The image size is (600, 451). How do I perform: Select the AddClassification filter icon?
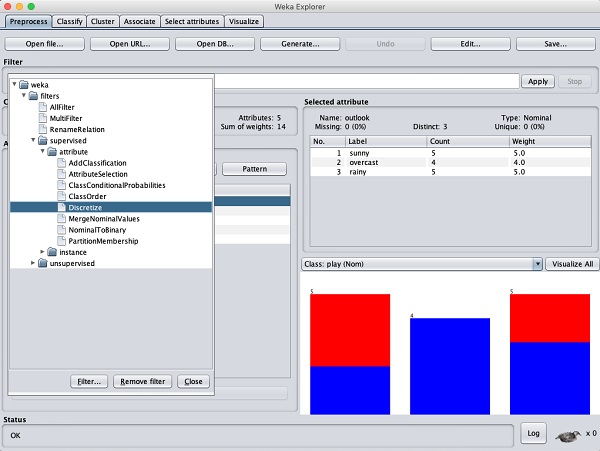tap(59, 163)
